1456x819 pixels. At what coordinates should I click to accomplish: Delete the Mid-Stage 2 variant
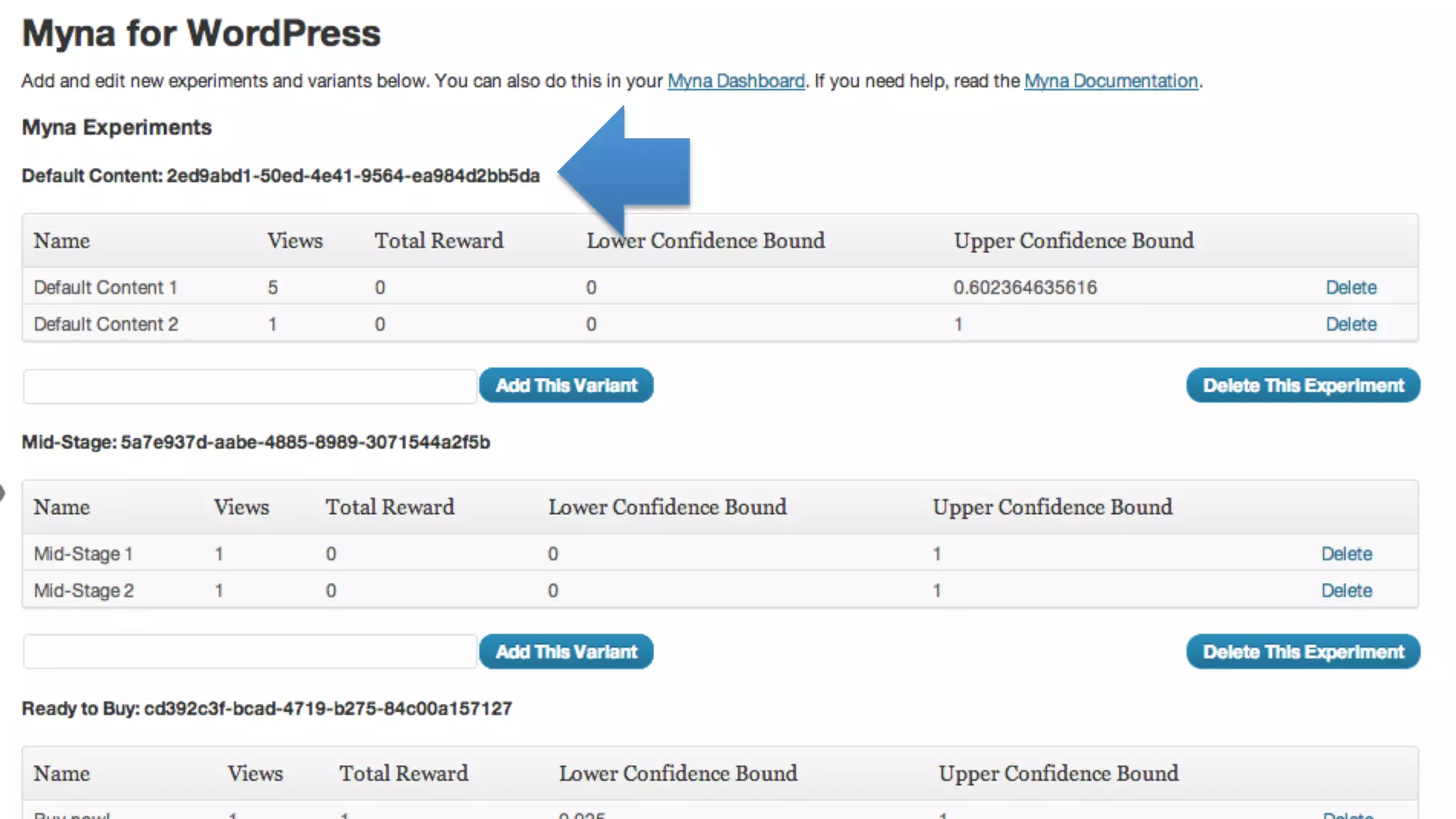[x=1347, y=591]
